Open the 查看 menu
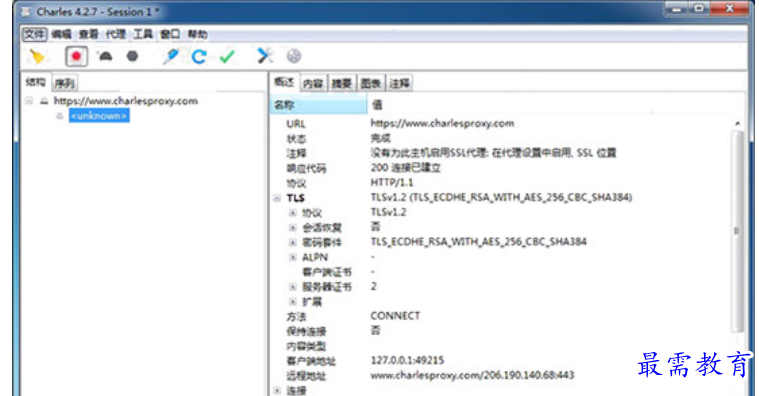Image resolution: width=759 pixels, height=396 pixels. [89, 34]
